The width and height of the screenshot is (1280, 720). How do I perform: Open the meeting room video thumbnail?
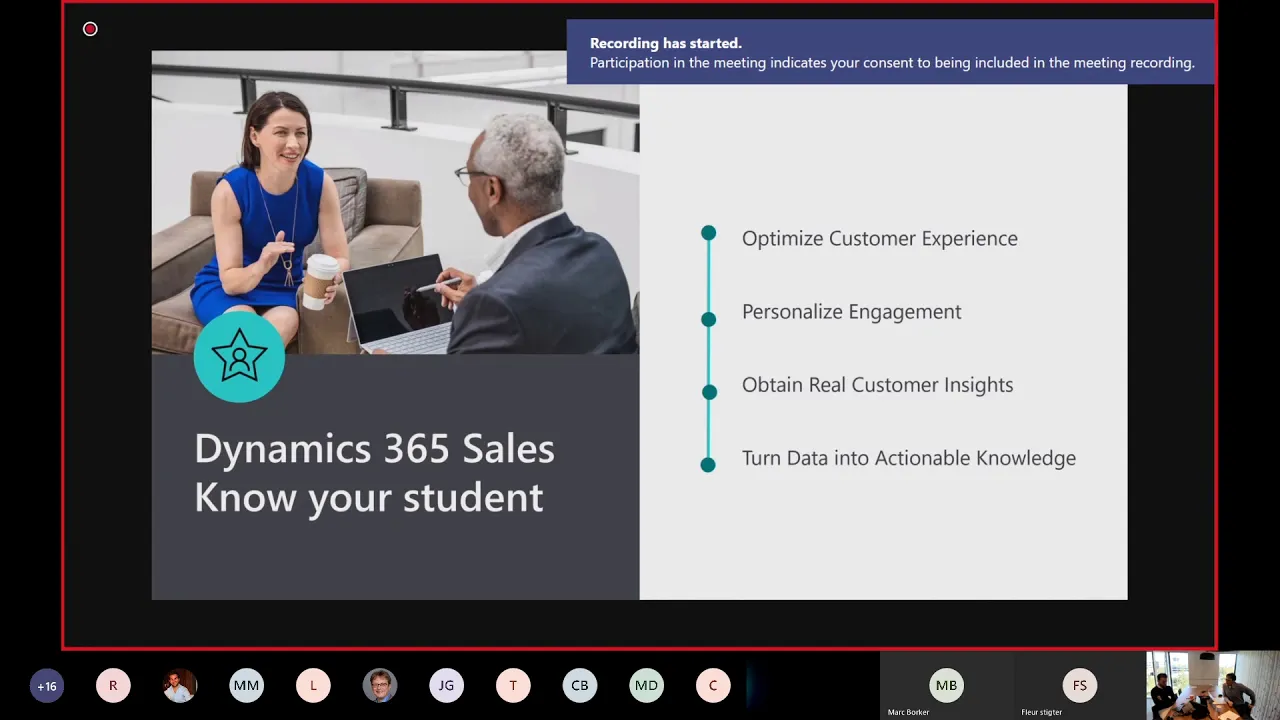(1213, 686)
